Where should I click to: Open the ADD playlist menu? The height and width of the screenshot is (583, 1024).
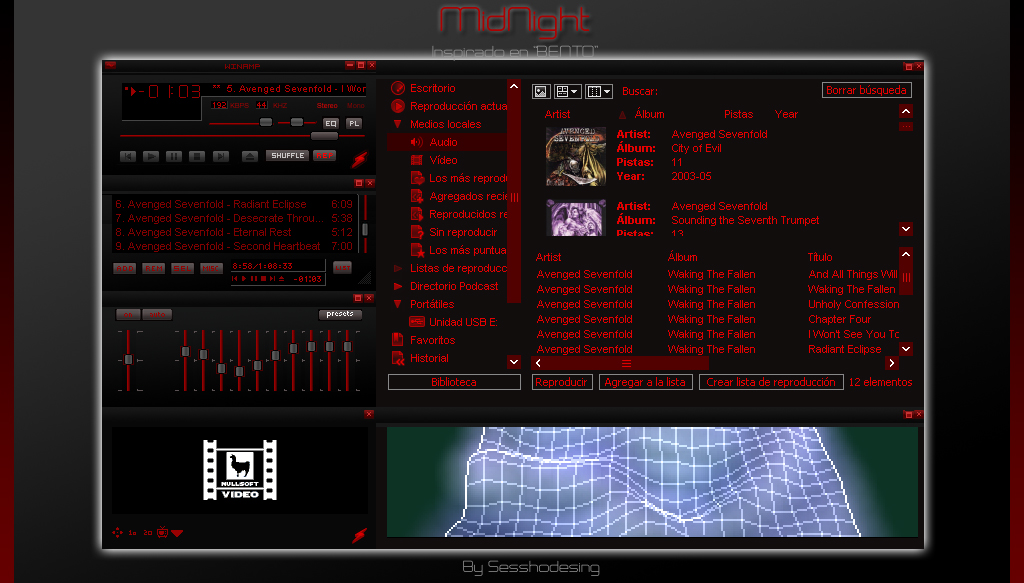125,268
